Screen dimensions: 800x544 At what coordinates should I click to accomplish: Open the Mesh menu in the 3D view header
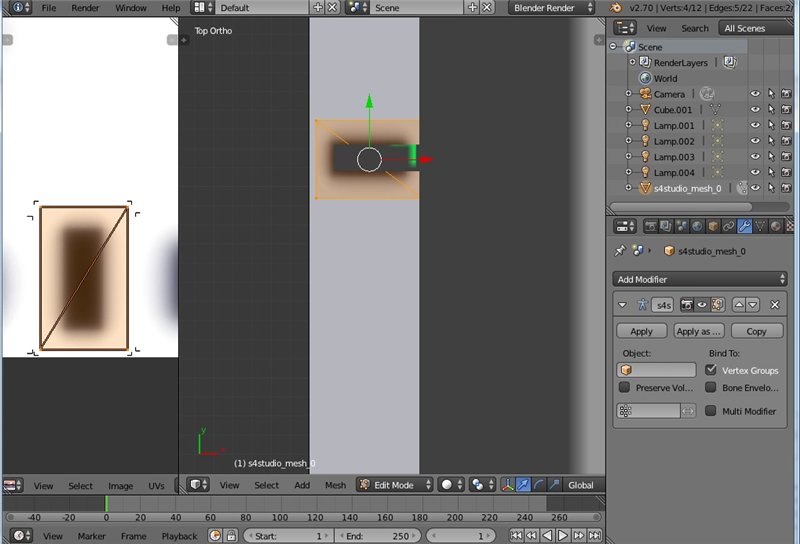point(335,485)
